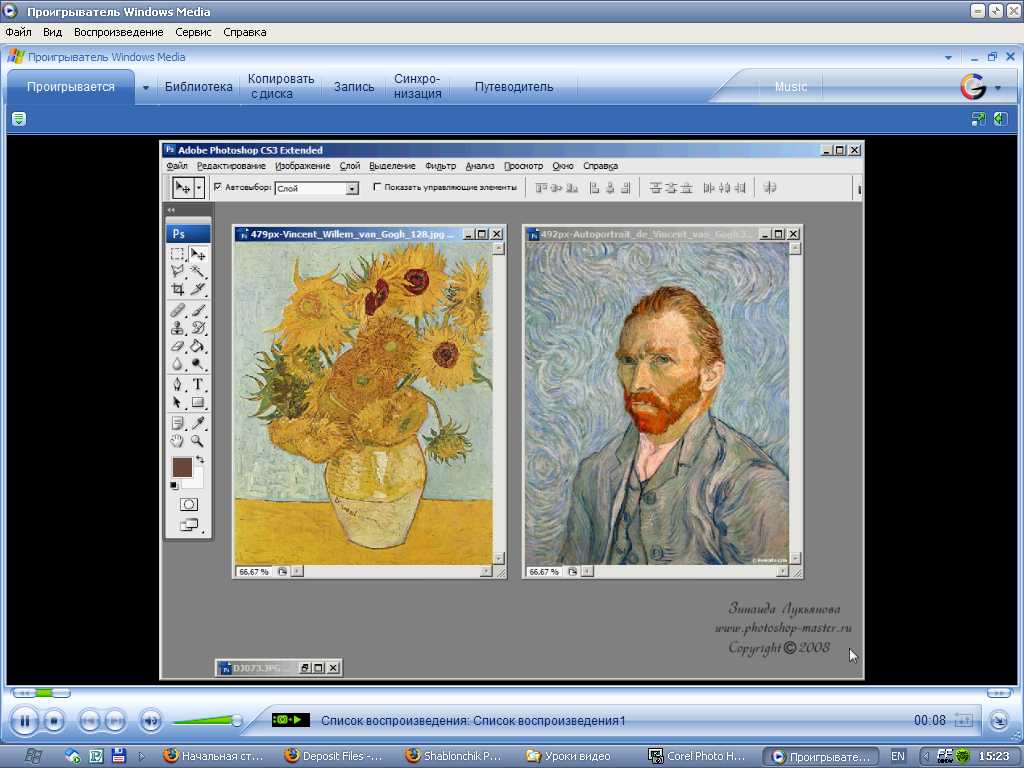Select the Polygonal Lasso tool
This screenshot has width=1024, height=768.
(x=177, y=270)
